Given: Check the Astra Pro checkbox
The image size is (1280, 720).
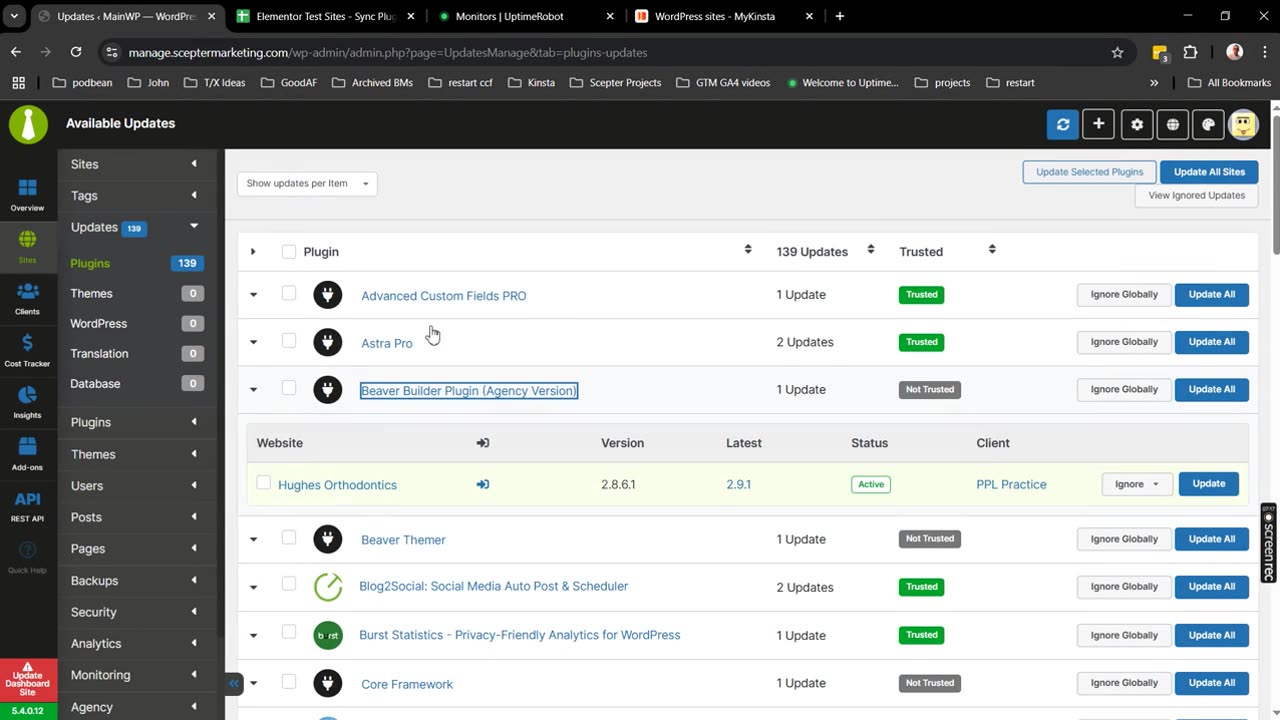Looking at the screenshot, I should (289, 341).
